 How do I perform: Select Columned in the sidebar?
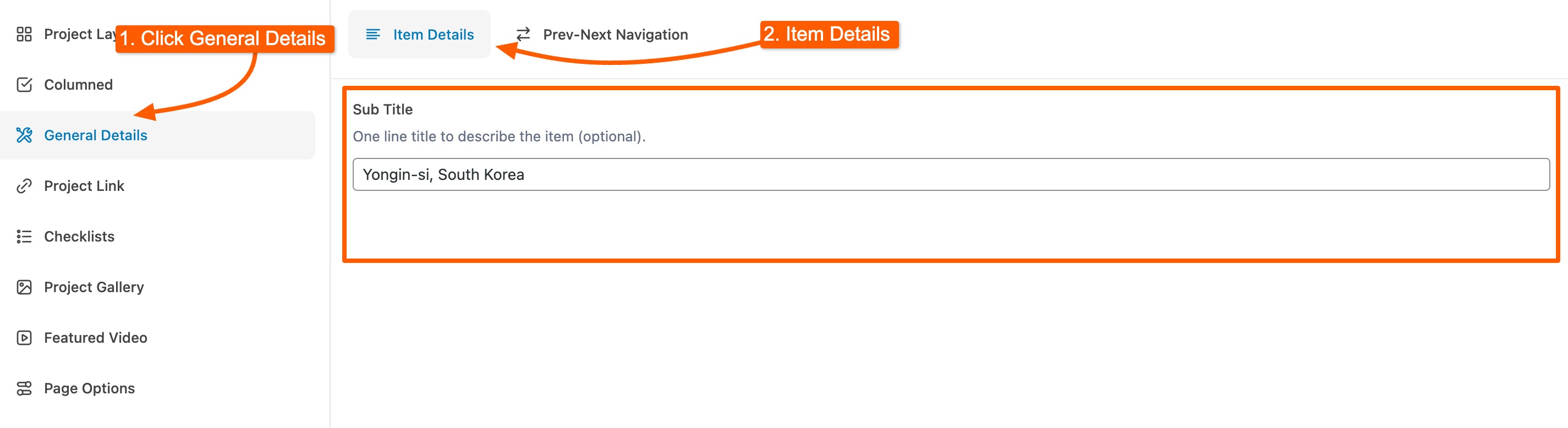(x=79, y=85)
